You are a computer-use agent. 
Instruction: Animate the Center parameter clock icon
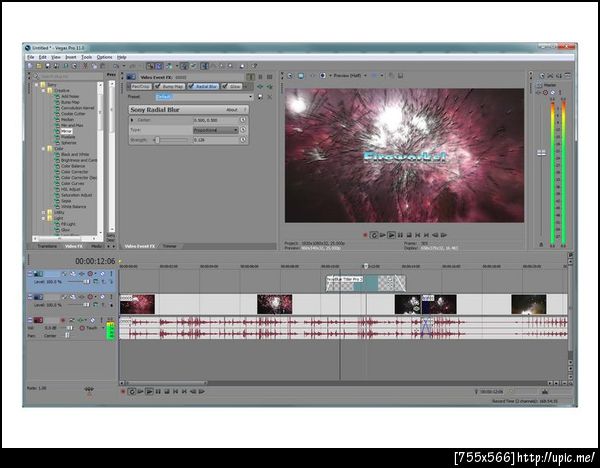[243, 120]
